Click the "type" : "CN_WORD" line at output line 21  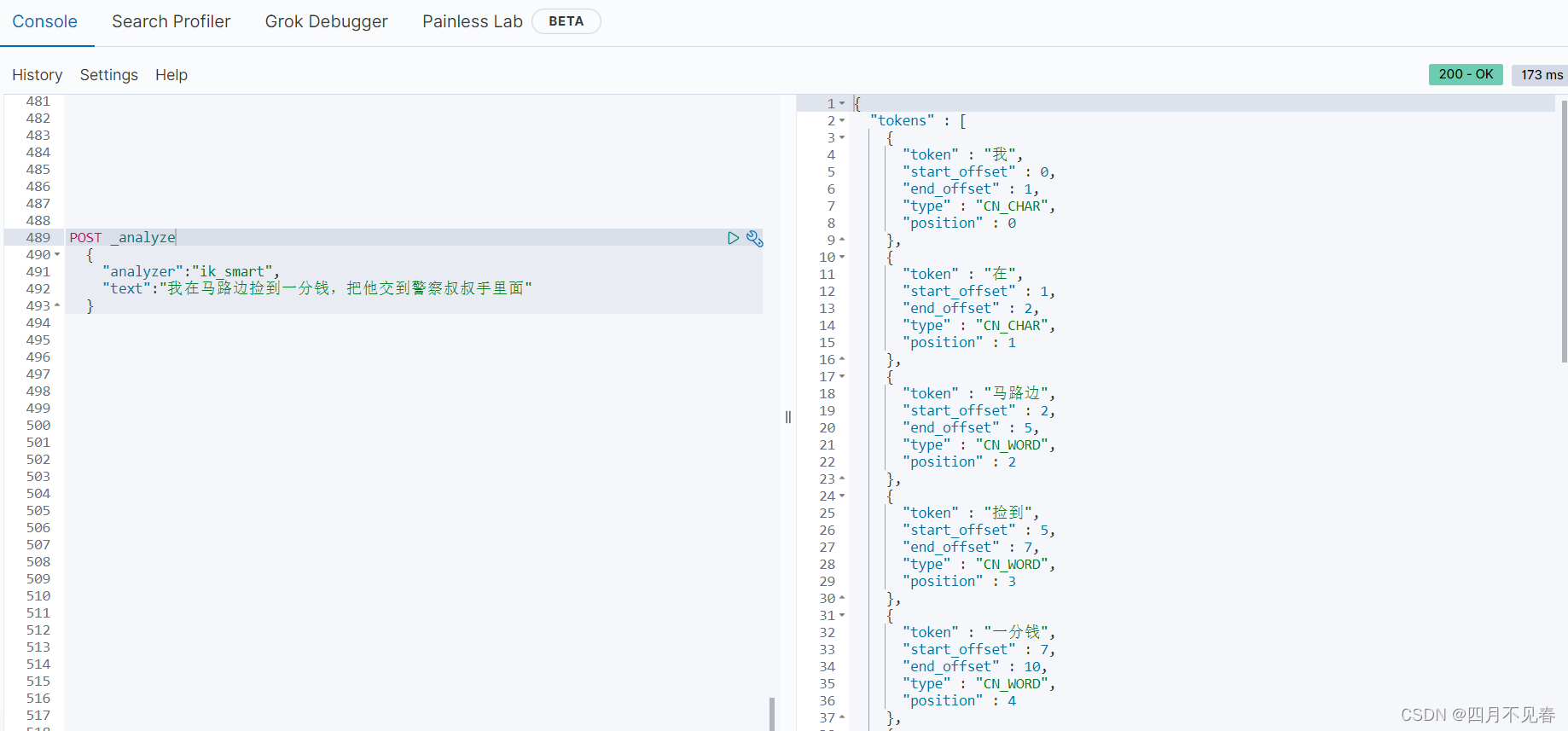(x=979, y=444)
